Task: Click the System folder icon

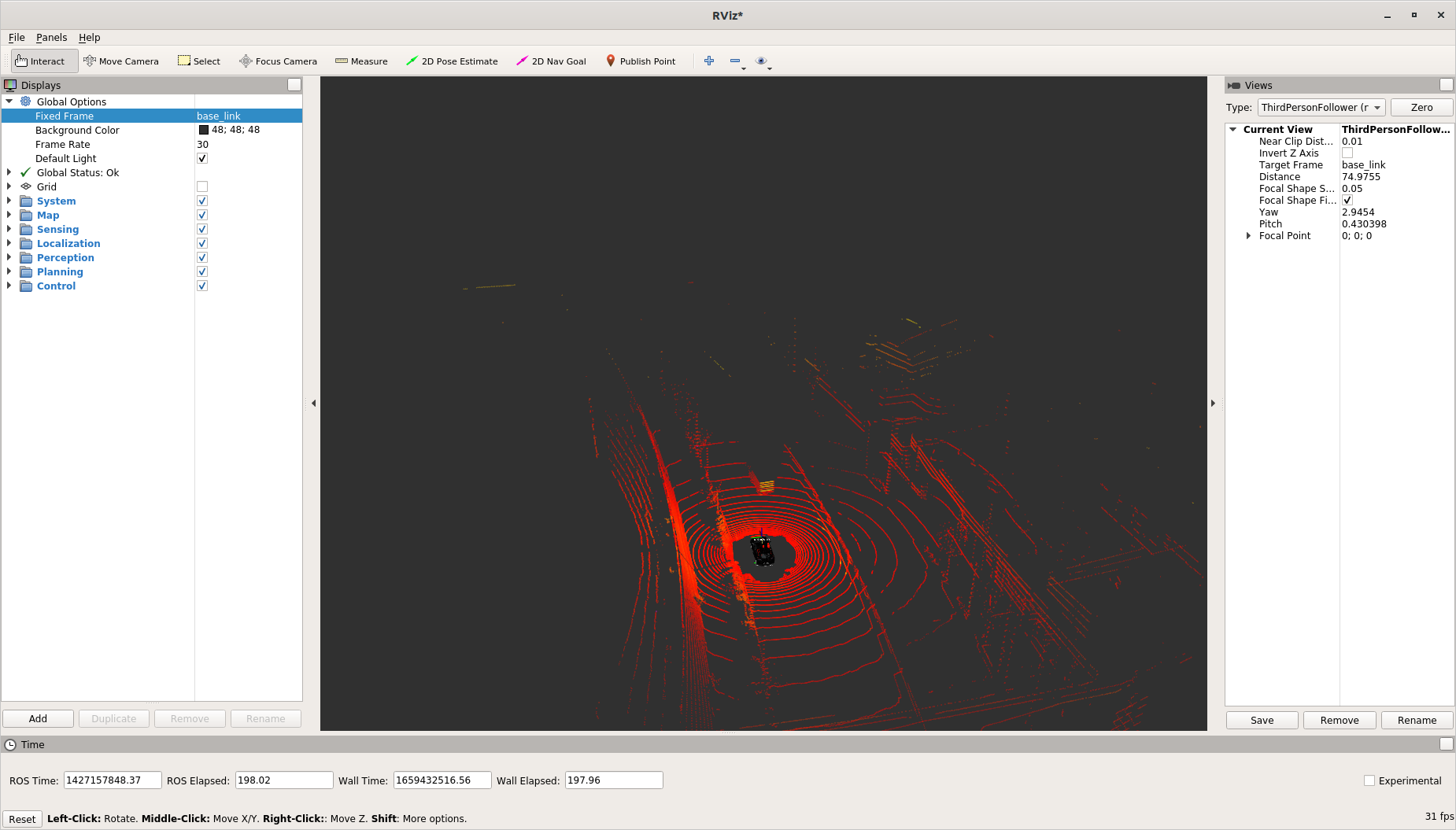Action: point(26,201)
